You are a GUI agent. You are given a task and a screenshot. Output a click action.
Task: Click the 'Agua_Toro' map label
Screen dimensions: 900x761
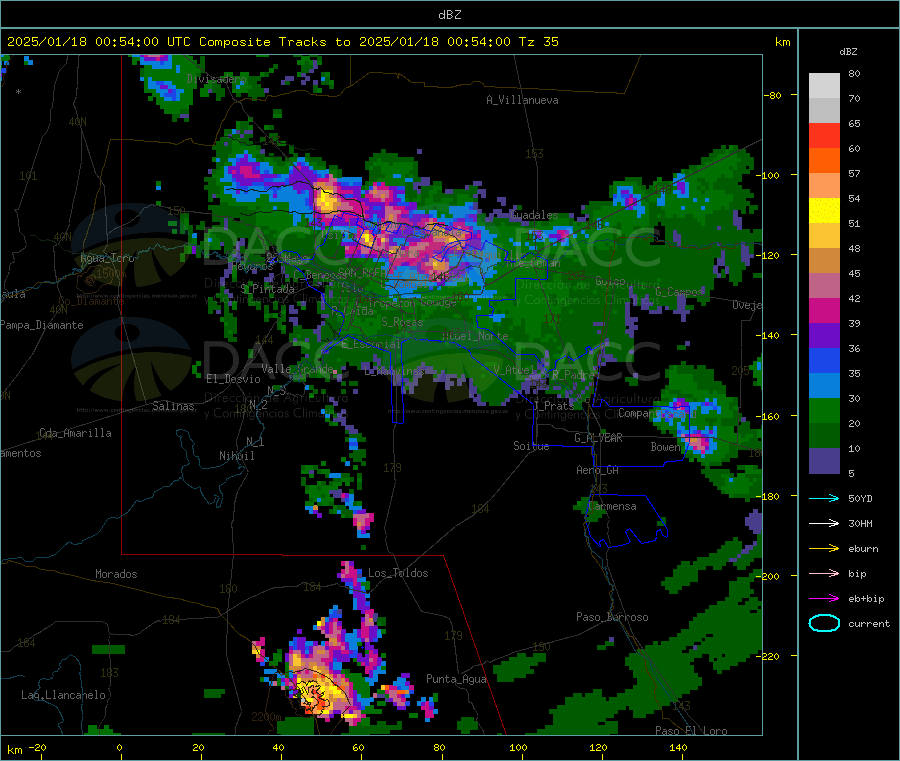click(107, 258)
